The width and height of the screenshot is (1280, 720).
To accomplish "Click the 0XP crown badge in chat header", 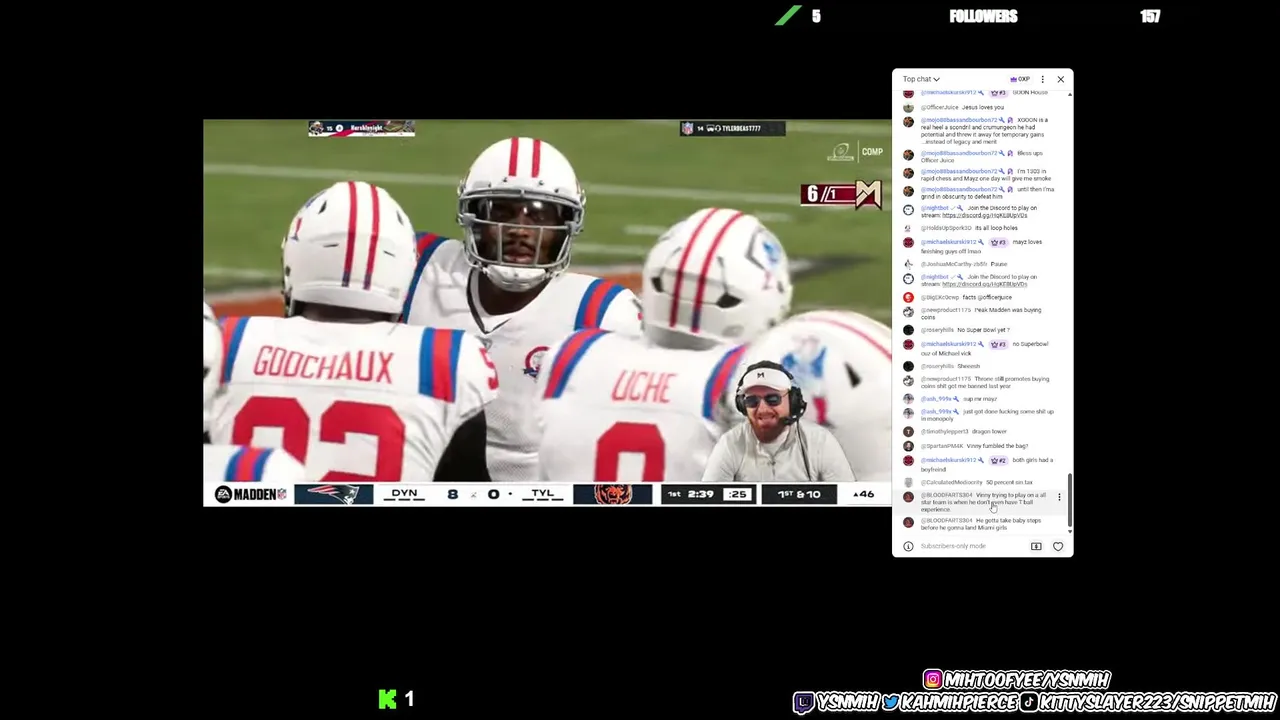I will point(1020,79).
